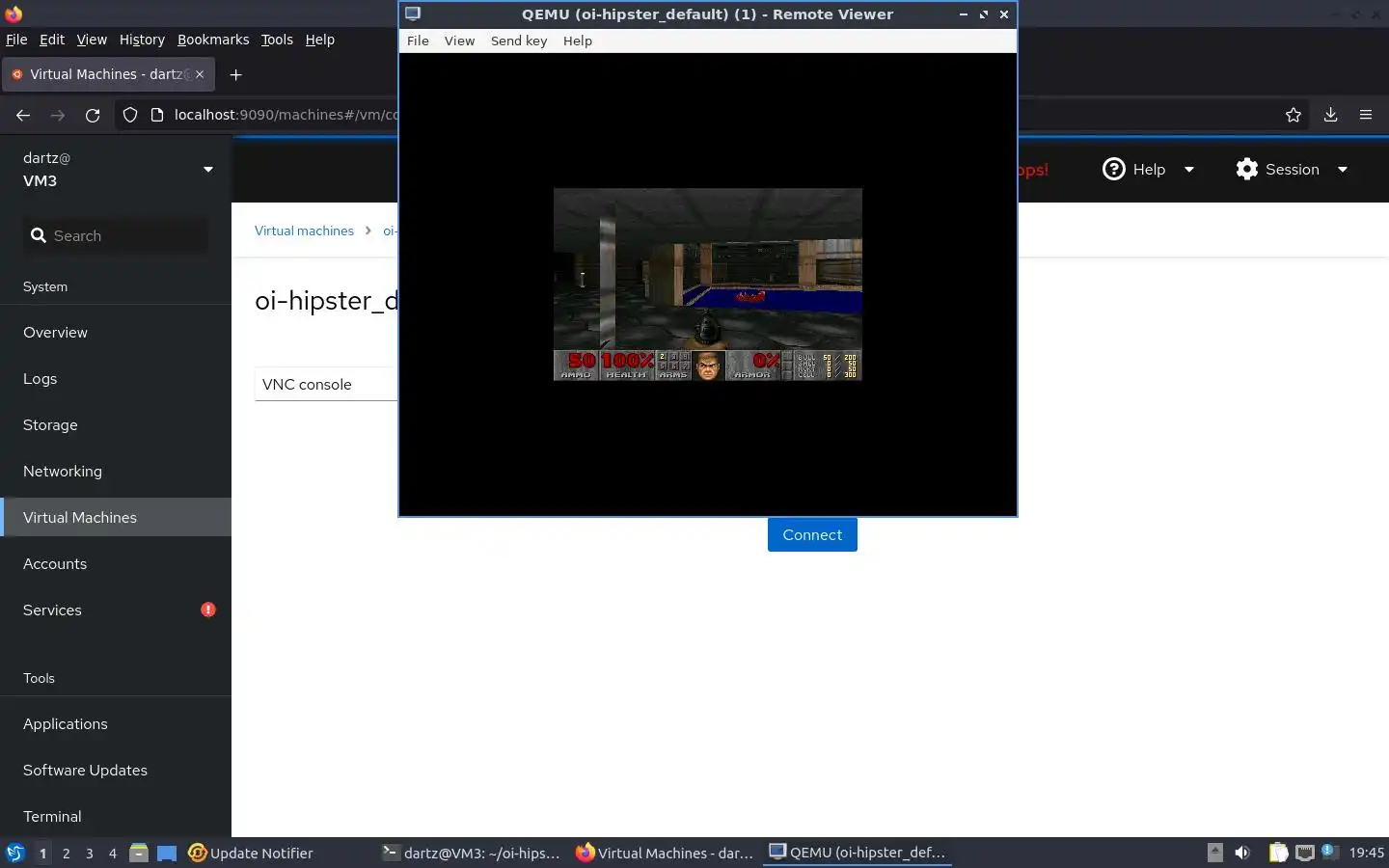Click the Help question-mark icon in Cockpit

click(1114, 169)
